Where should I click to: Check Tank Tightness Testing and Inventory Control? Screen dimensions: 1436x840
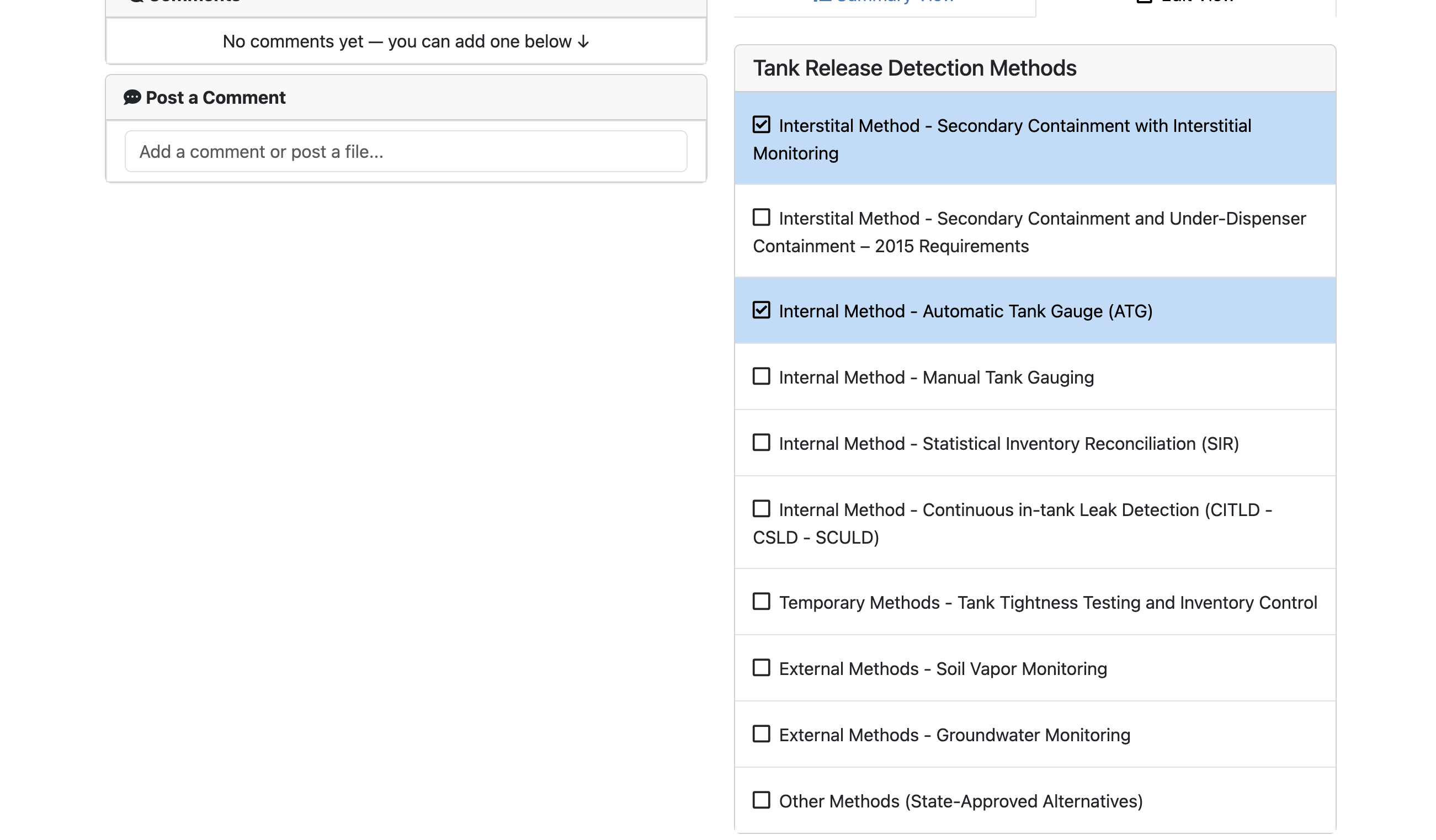[x=761, y=602]
